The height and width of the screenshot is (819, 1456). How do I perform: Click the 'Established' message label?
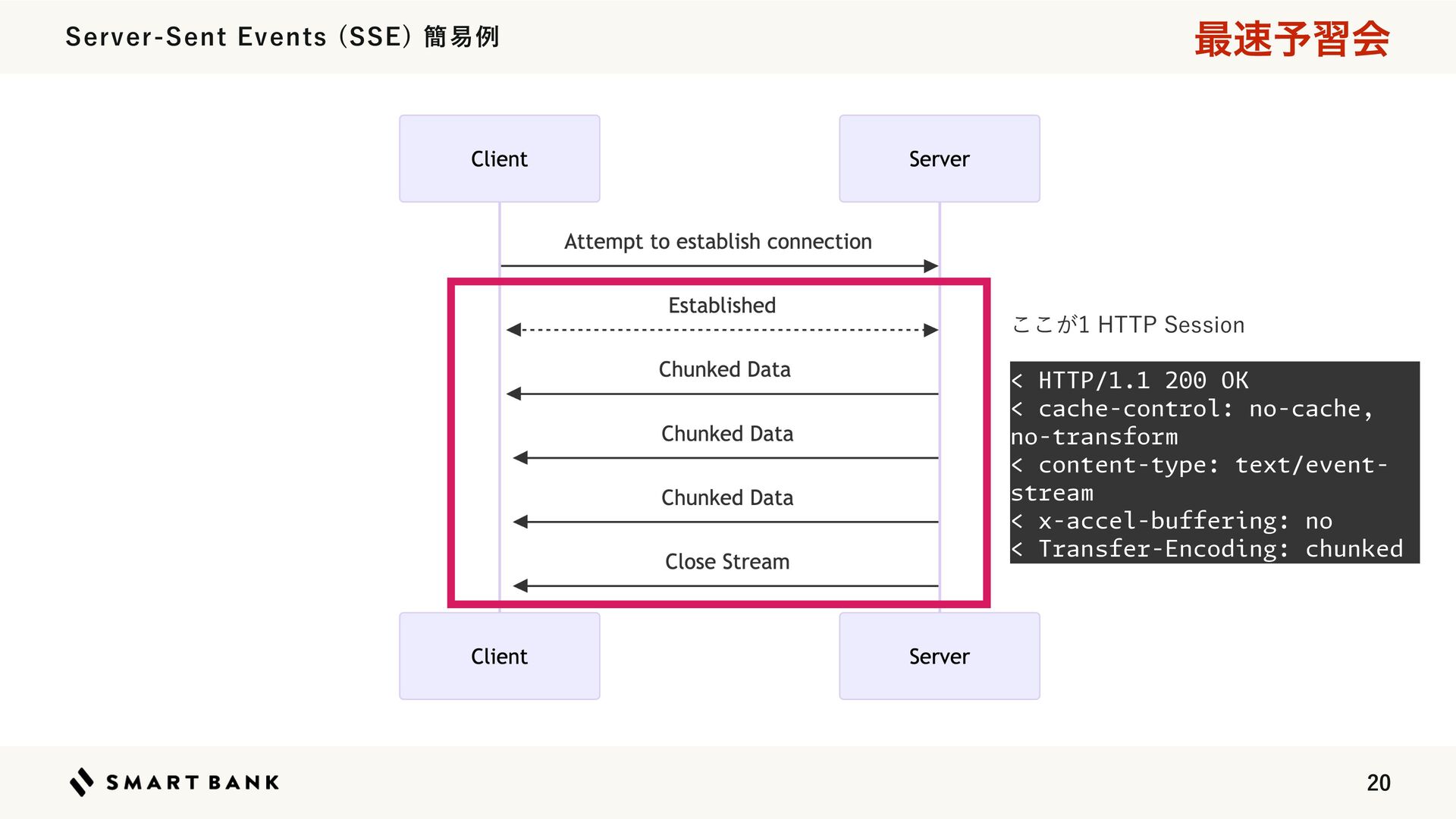click(721, 306)
